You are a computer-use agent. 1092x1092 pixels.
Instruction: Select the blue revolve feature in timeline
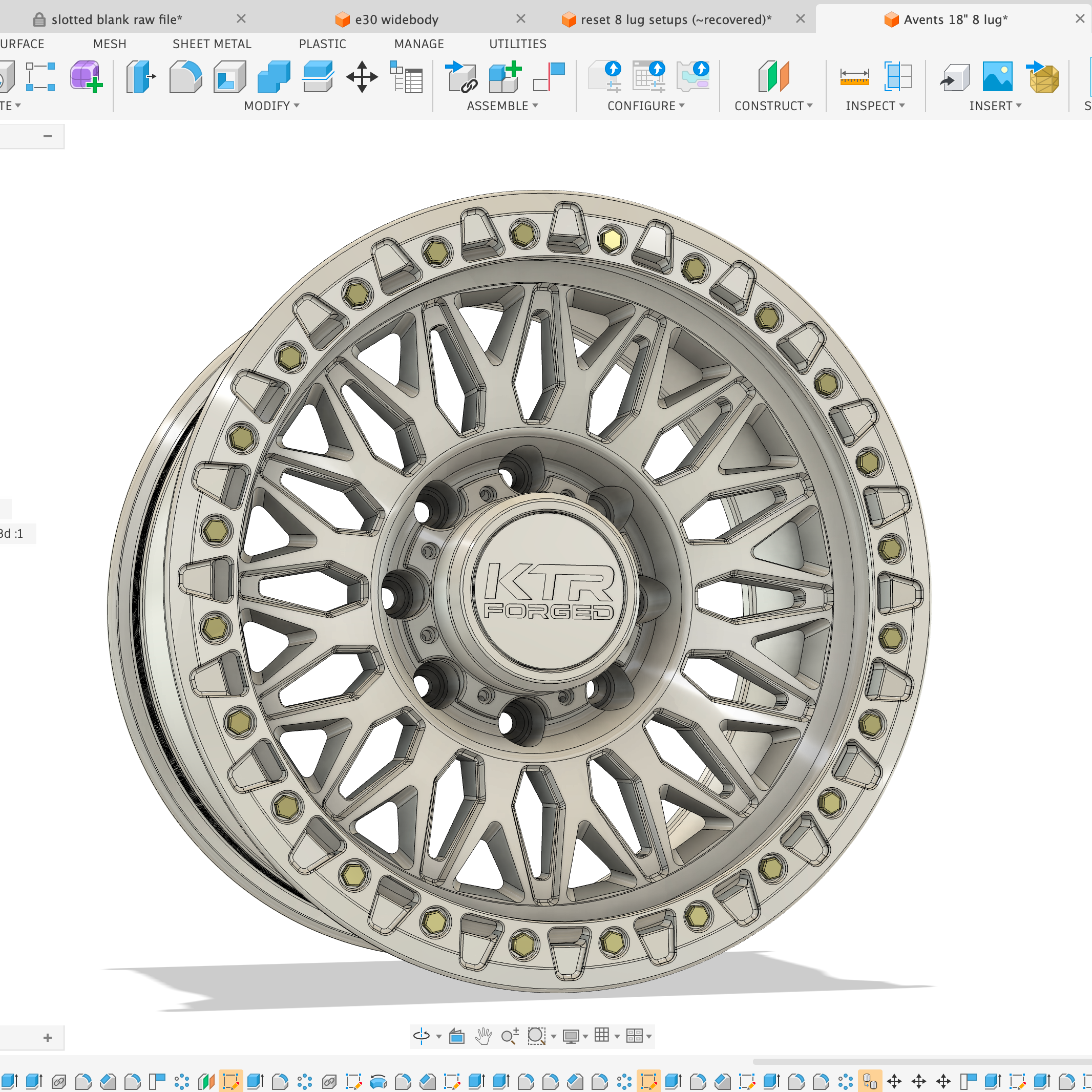pos(378,1082)
